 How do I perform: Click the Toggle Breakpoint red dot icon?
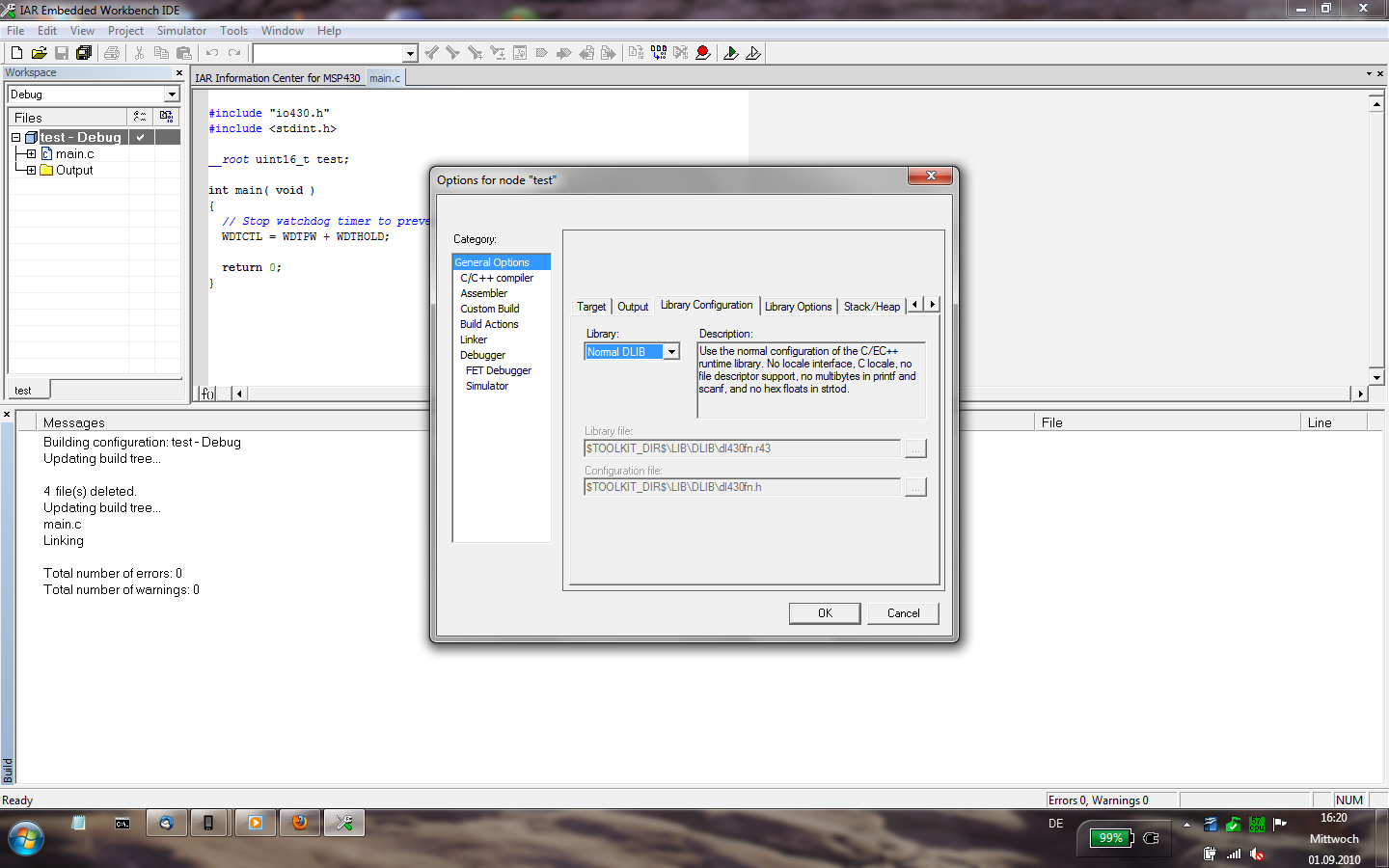click(x=703, y=53)
